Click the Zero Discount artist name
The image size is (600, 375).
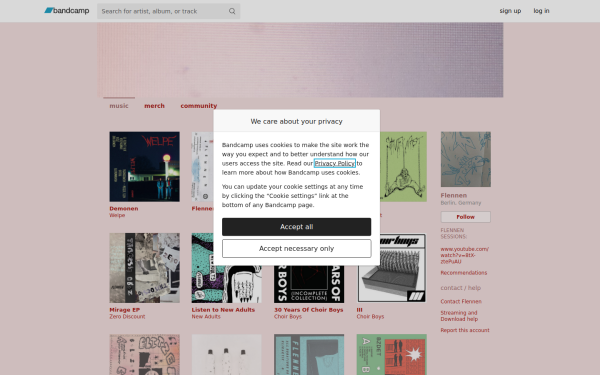pyautogui.click(x=127, y=317)
